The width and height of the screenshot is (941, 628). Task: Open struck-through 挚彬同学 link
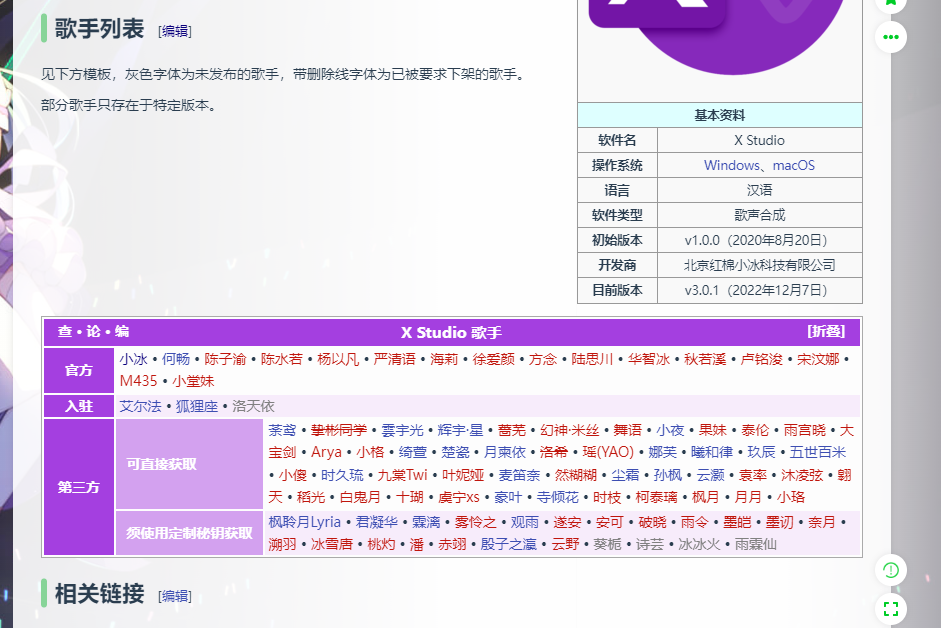(338, 430)
